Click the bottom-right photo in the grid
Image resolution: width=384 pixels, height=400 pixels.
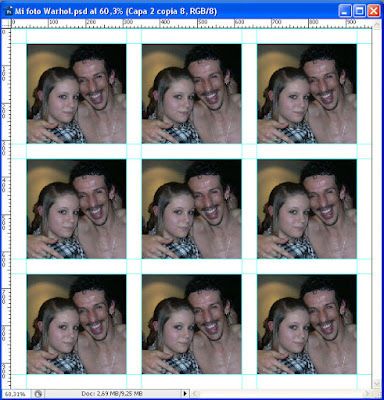307,324
